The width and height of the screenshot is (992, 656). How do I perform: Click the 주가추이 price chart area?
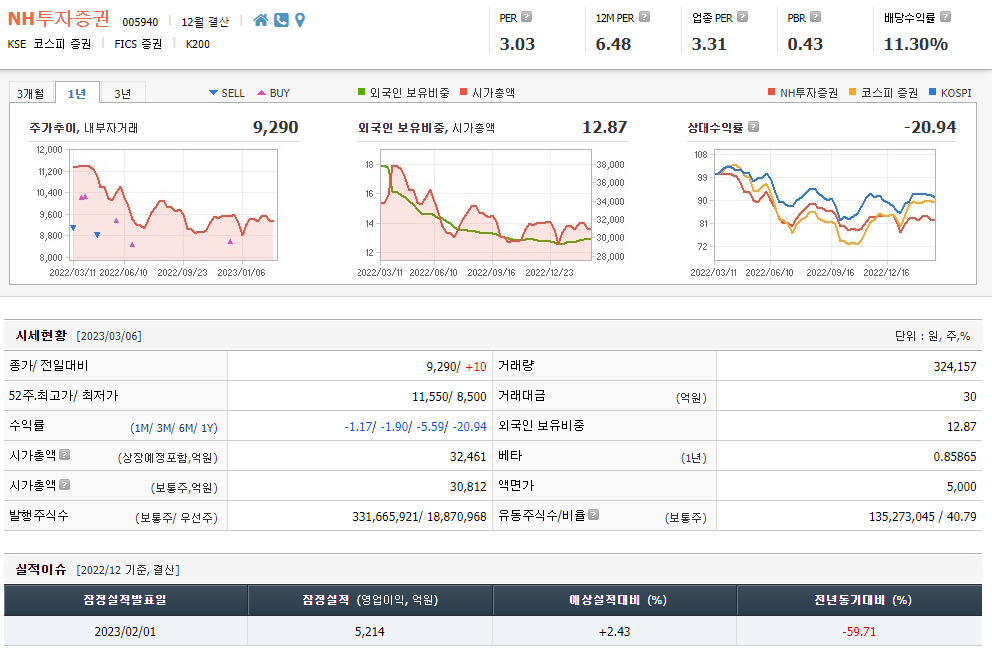[x=173, y=205]
